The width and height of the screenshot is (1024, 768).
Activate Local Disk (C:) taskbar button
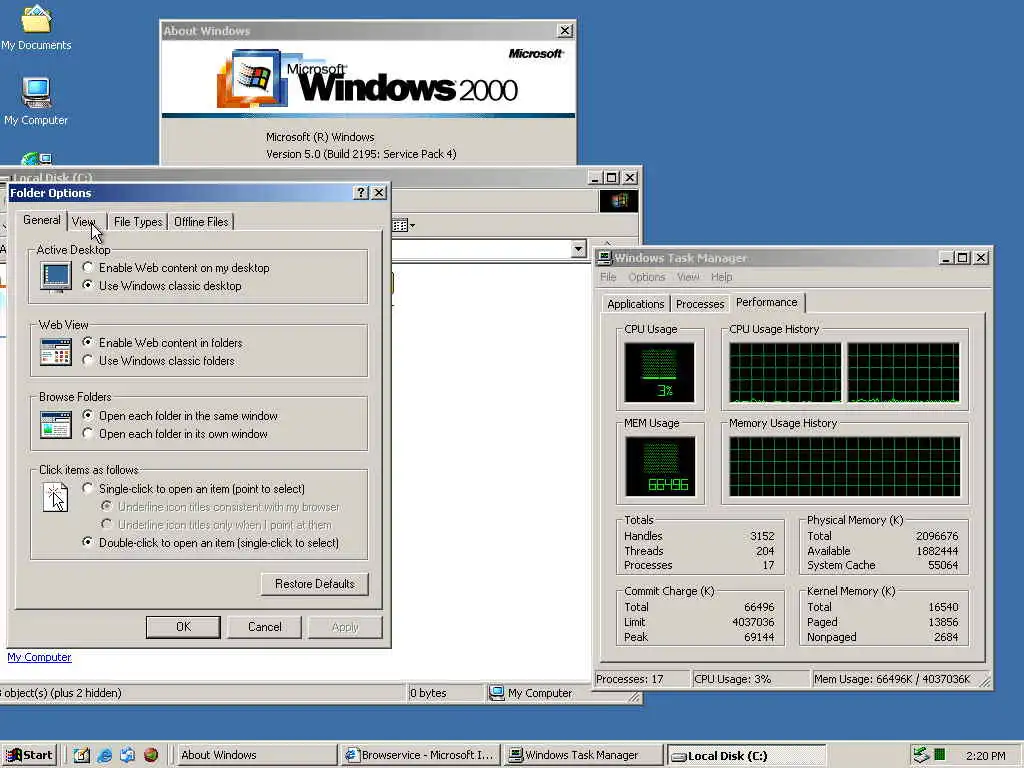pos(746,755)
